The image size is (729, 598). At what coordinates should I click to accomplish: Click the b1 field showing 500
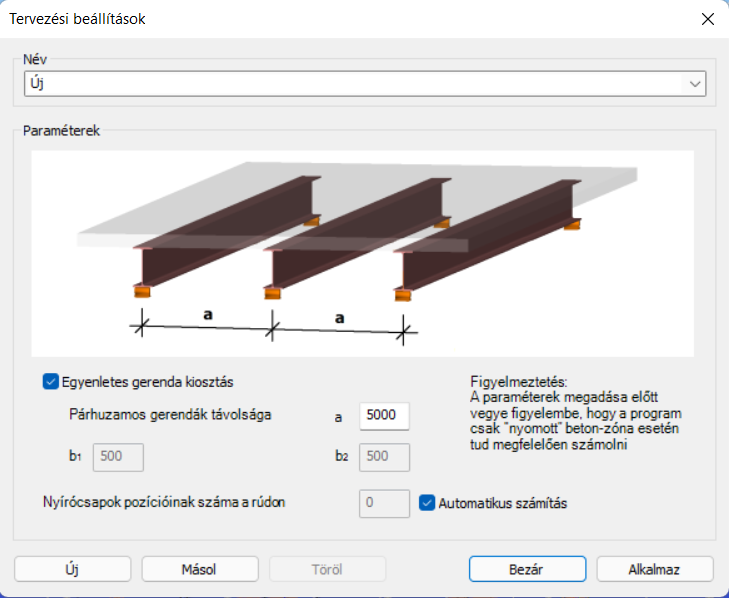pos(118,457)
